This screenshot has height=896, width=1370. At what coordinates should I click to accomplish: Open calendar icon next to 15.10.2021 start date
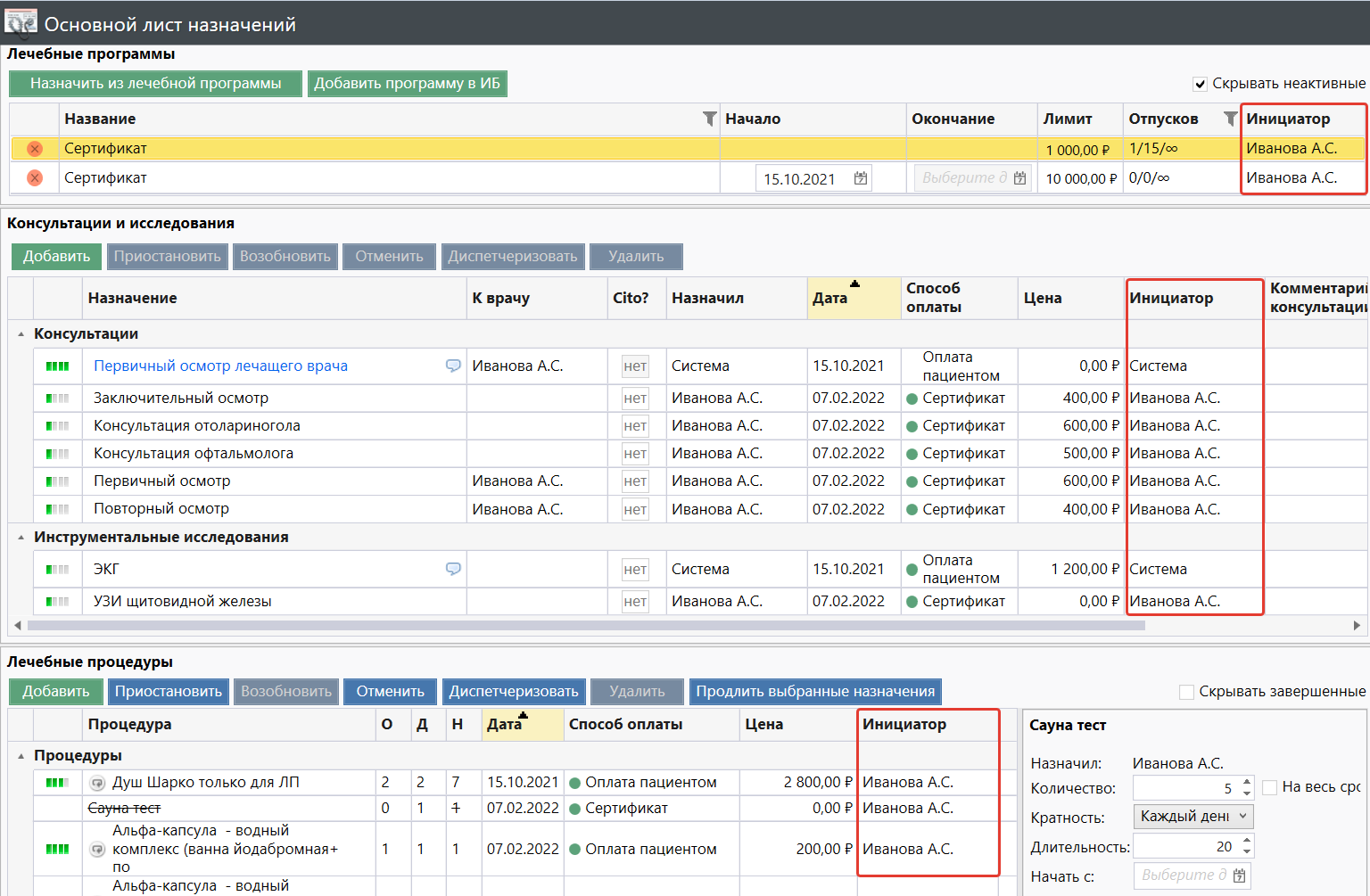tap(860, 178)
